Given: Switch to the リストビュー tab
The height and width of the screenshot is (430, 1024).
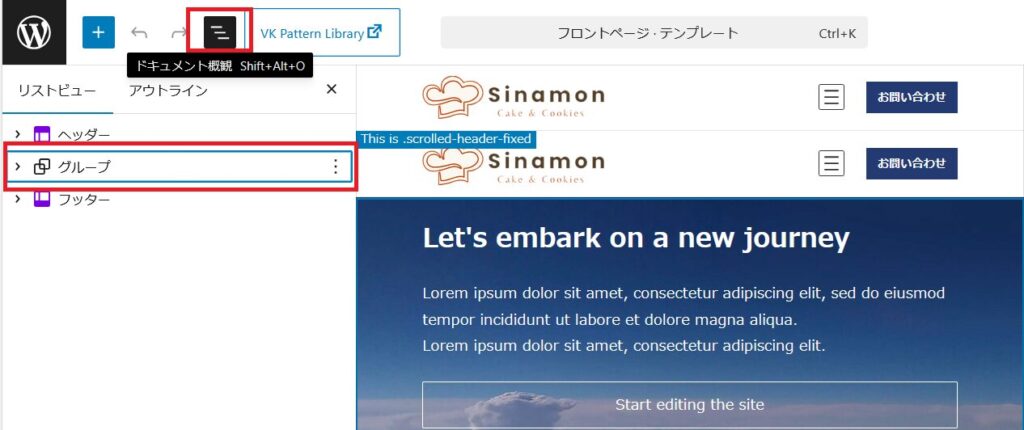Looking at the screenshot, I should (56, 90).
